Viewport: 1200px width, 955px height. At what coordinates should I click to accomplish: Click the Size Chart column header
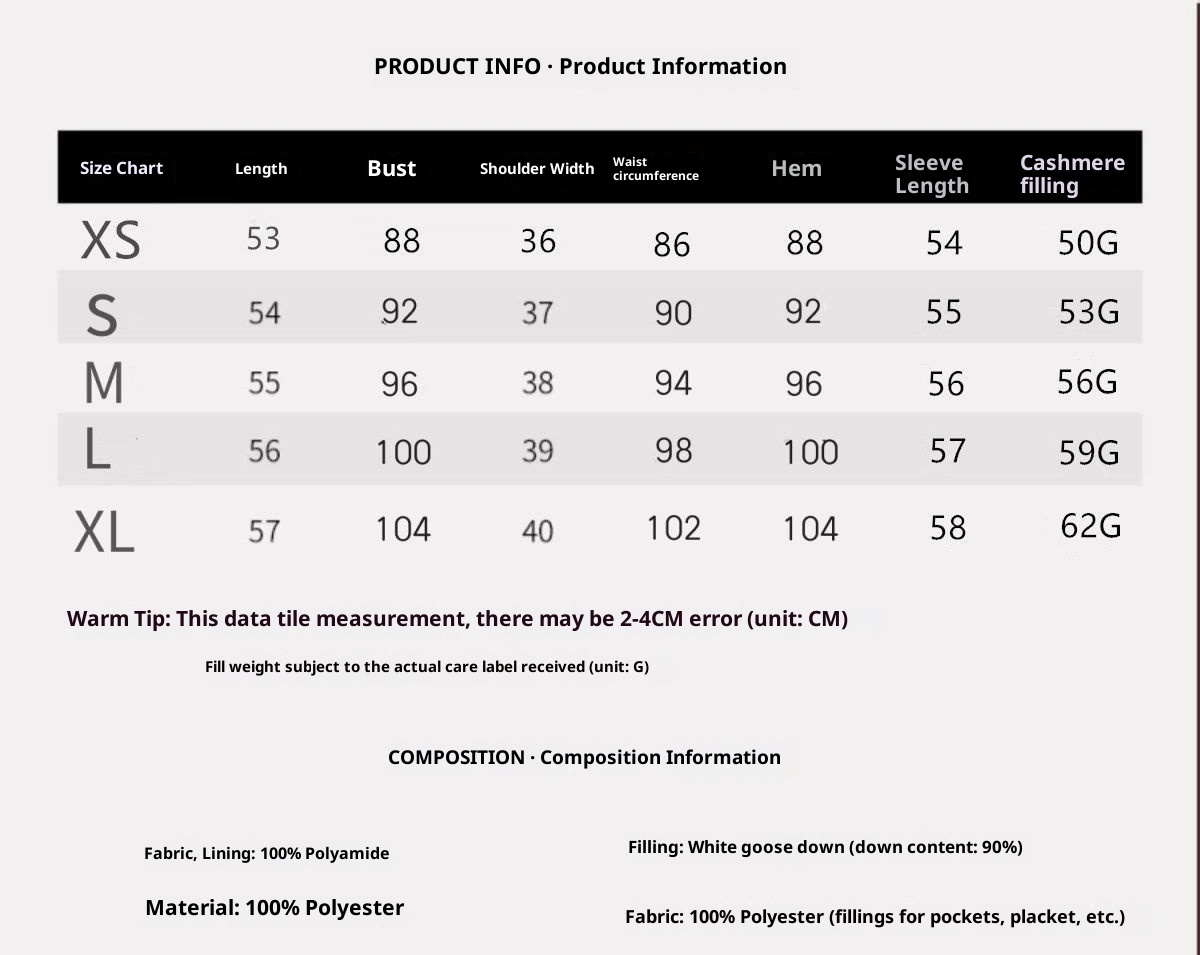pyautogui.click(x=121, y=168)
